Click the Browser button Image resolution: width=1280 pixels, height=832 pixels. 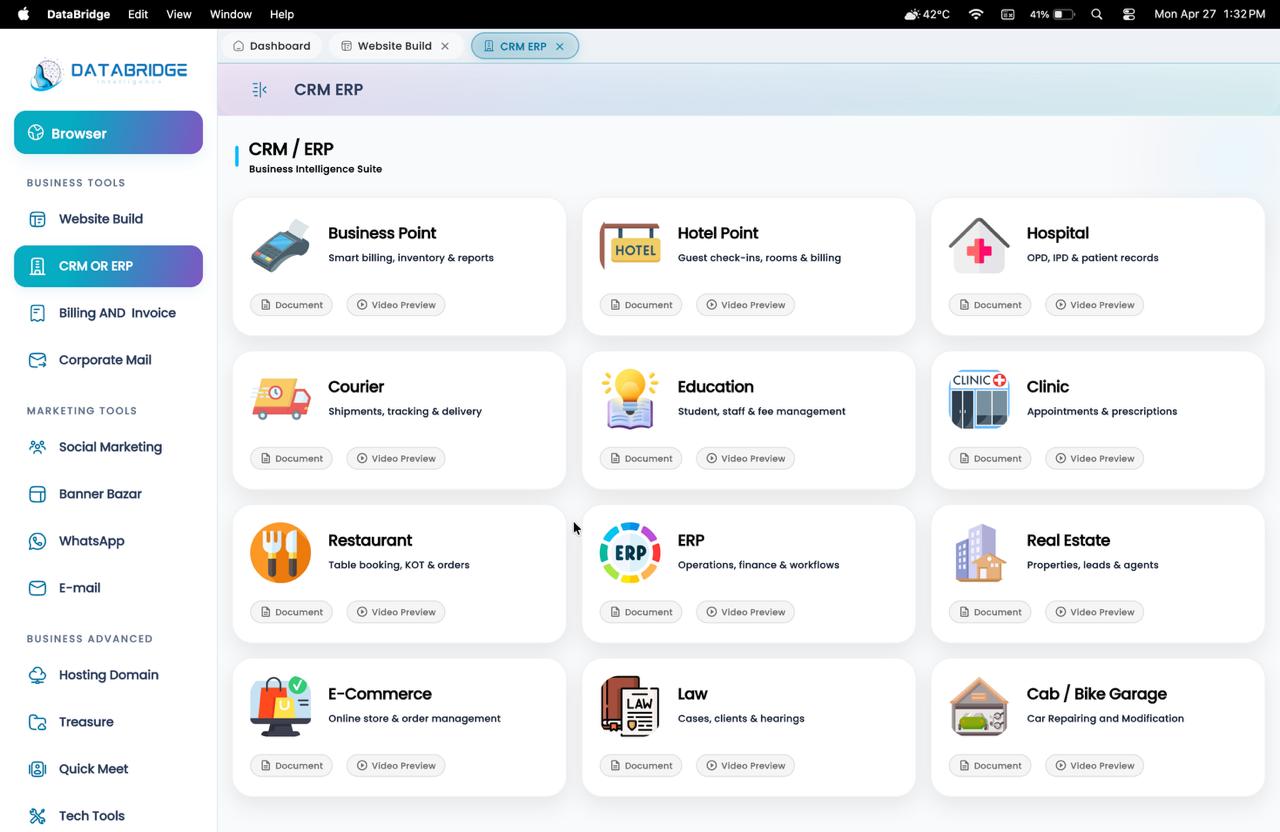(108, 133)
